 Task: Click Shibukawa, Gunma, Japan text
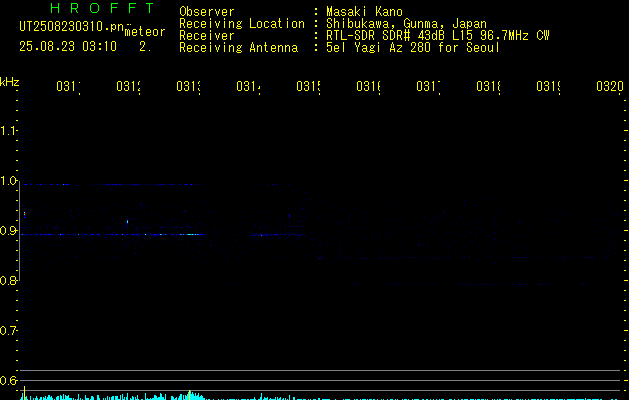coord(406,24)
